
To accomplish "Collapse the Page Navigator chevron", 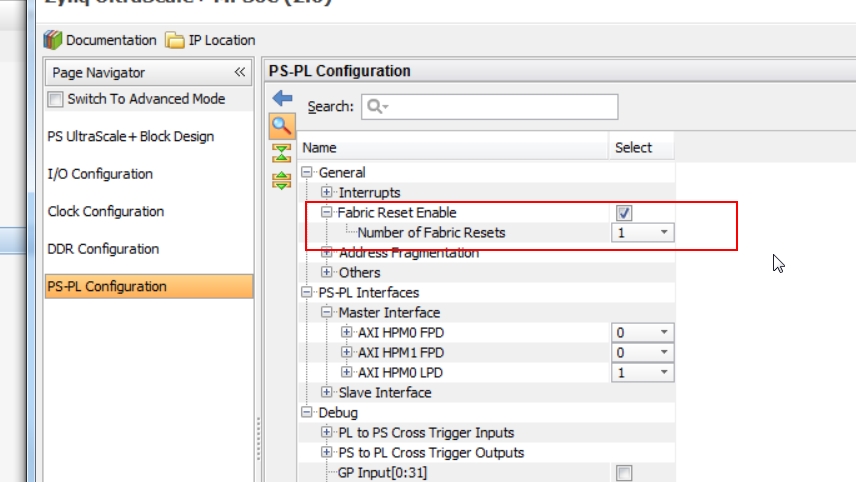I will (240, 72).
